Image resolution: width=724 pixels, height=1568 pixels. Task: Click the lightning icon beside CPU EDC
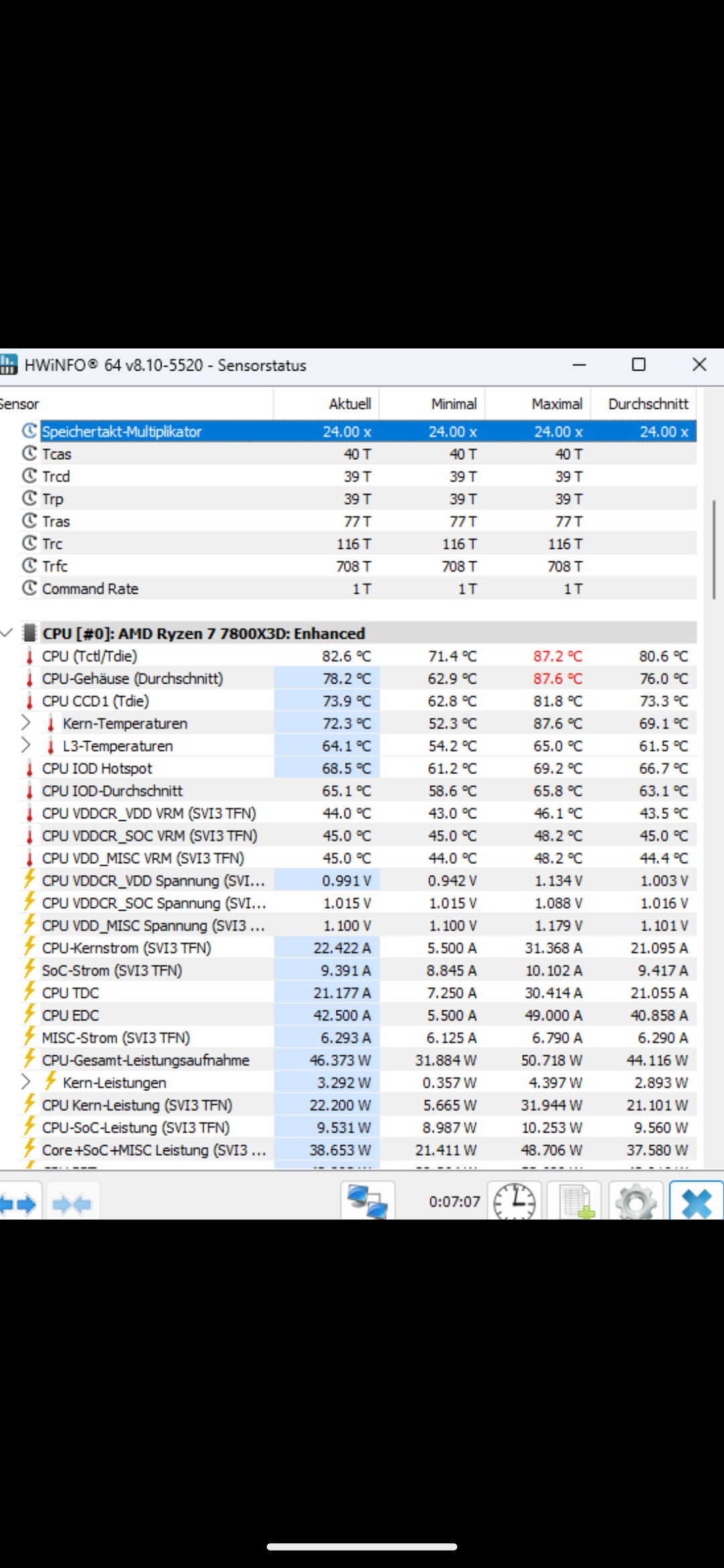29,1015
